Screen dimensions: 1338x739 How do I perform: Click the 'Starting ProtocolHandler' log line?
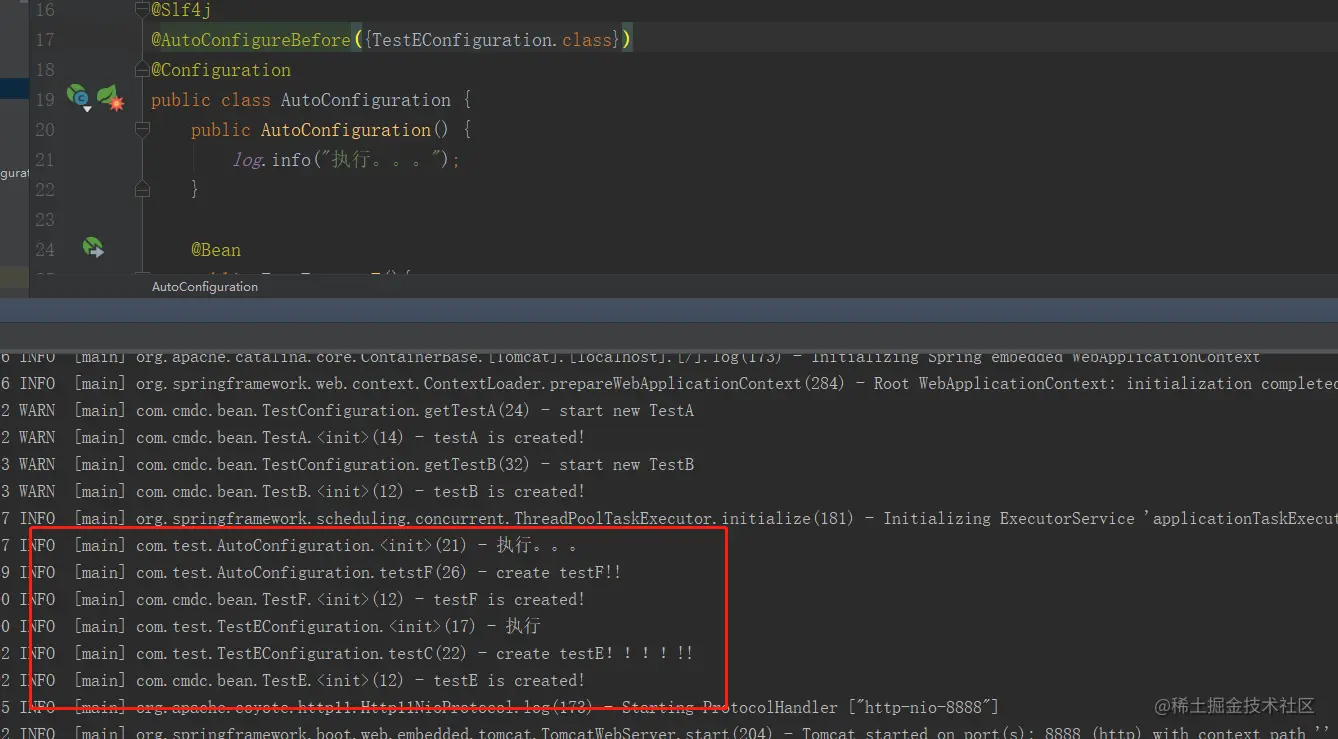(x=499, y=708)
